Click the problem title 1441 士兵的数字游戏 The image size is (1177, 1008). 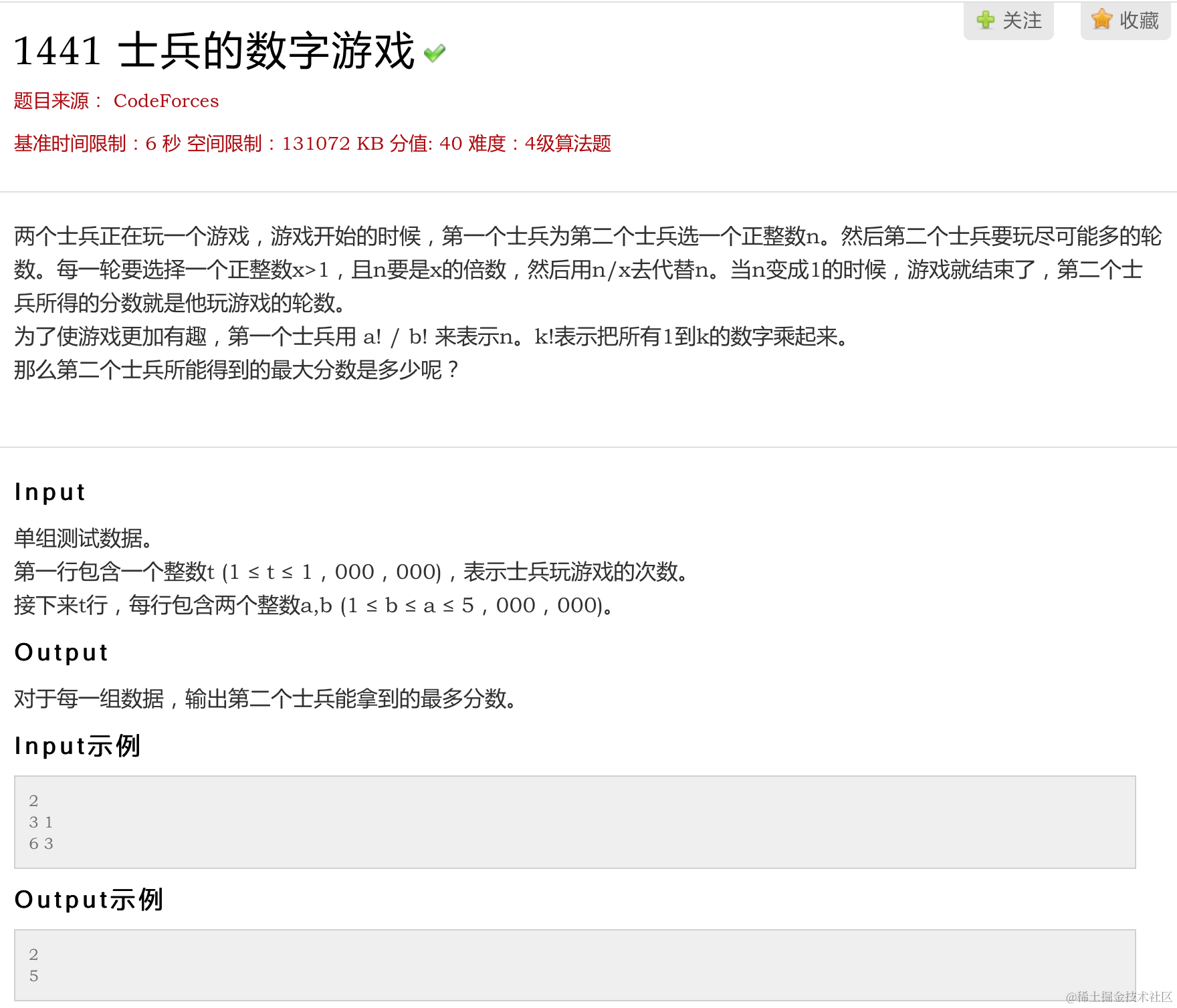point(214,51)
